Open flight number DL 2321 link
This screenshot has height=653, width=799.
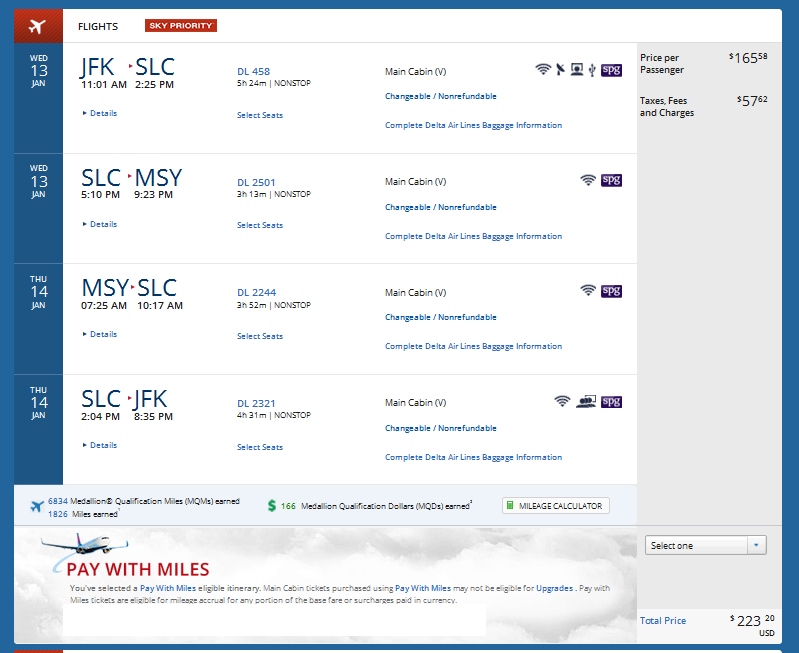[x=257, y=403]
